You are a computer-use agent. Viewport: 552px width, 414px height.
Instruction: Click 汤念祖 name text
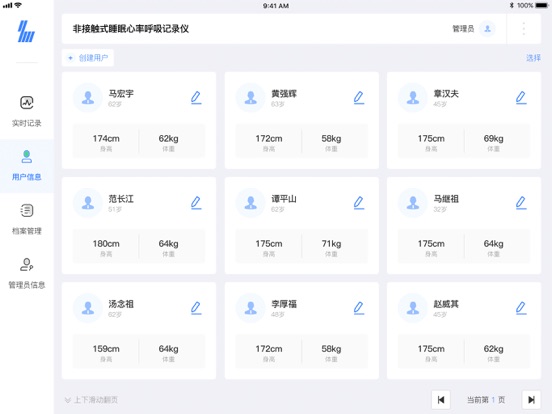point(121,304)
